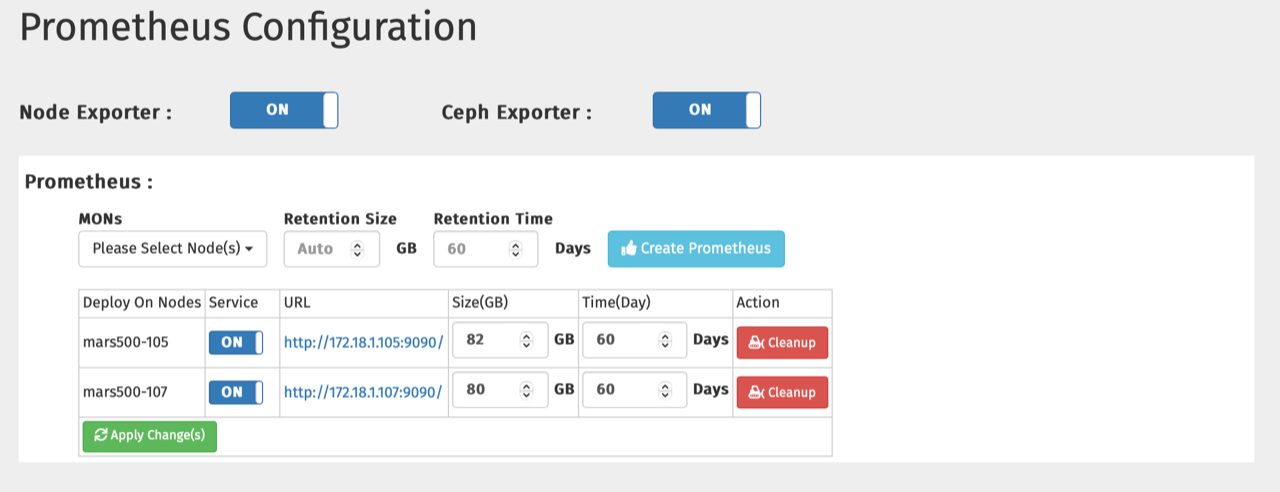Toggle the Node Exporter switch
The image size is (1280, 492).
click(284, 110)
